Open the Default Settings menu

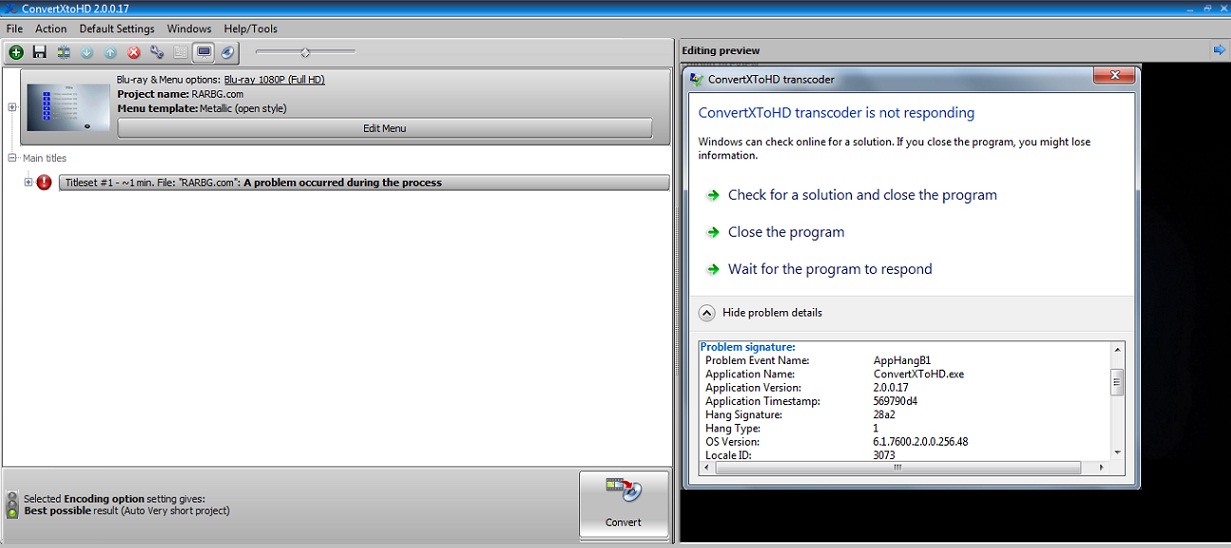coord(117,29)
